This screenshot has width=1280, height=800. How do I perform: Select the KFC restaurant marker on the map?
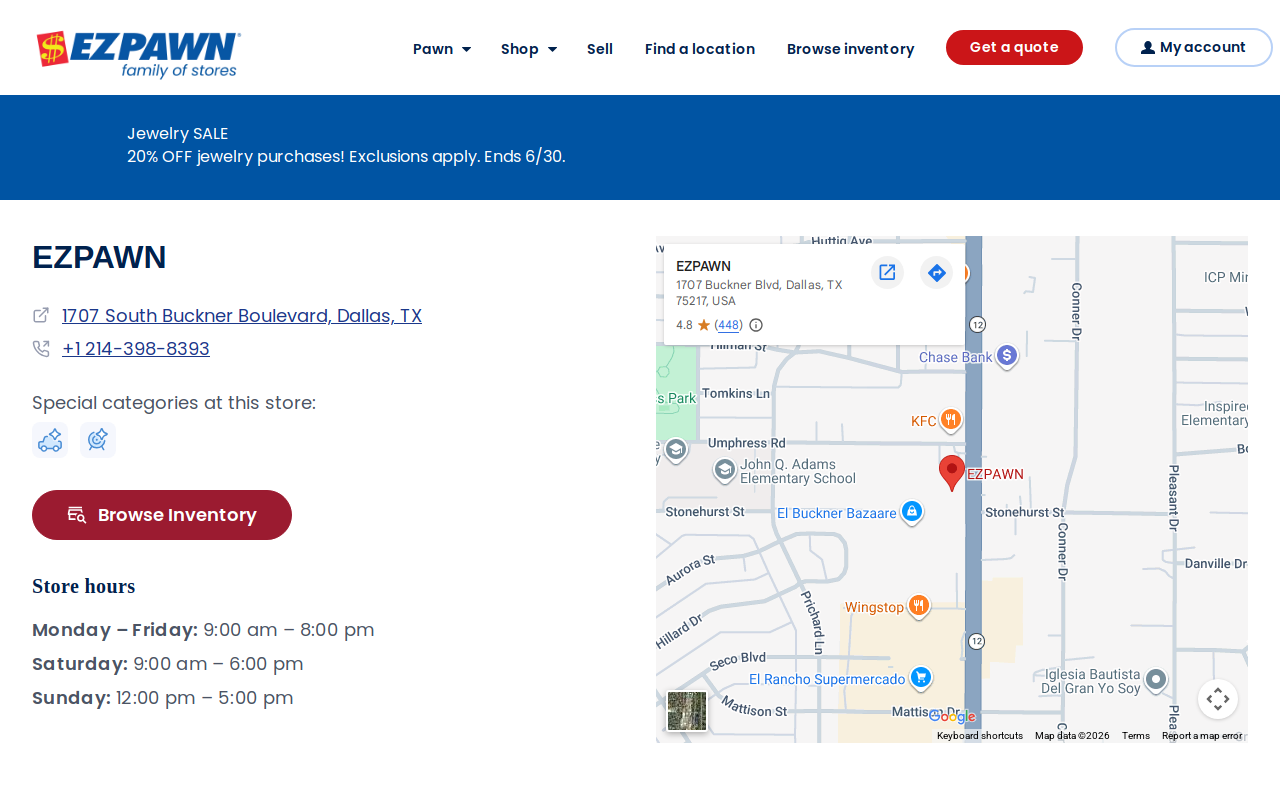(x=950, y=421)
